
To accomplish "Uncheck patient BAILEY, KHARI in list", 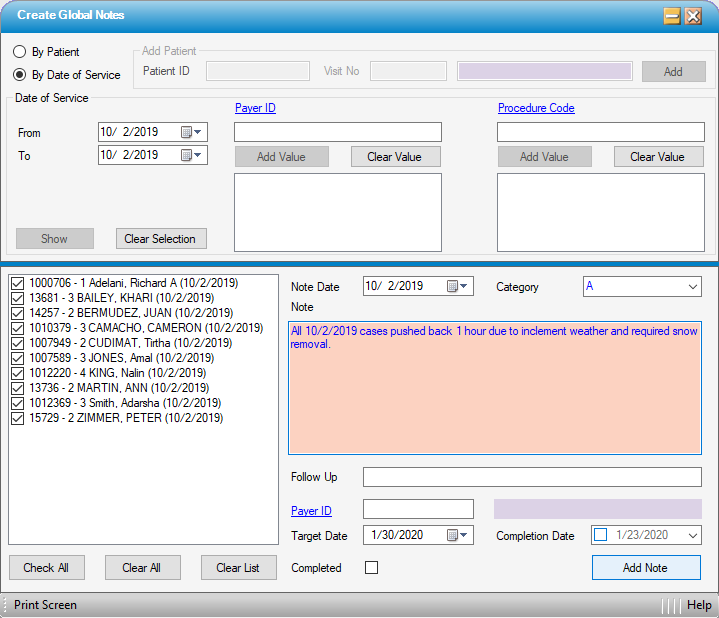I will 17,298.
